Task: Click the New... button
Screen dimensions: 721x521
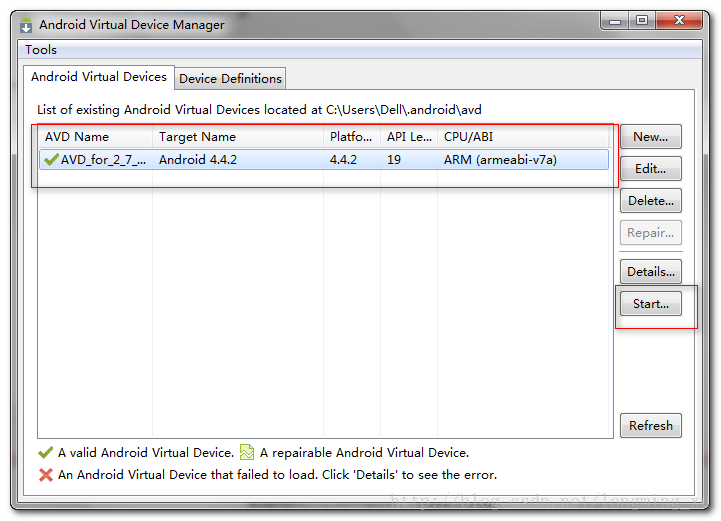Action: (x=651, y=137)
